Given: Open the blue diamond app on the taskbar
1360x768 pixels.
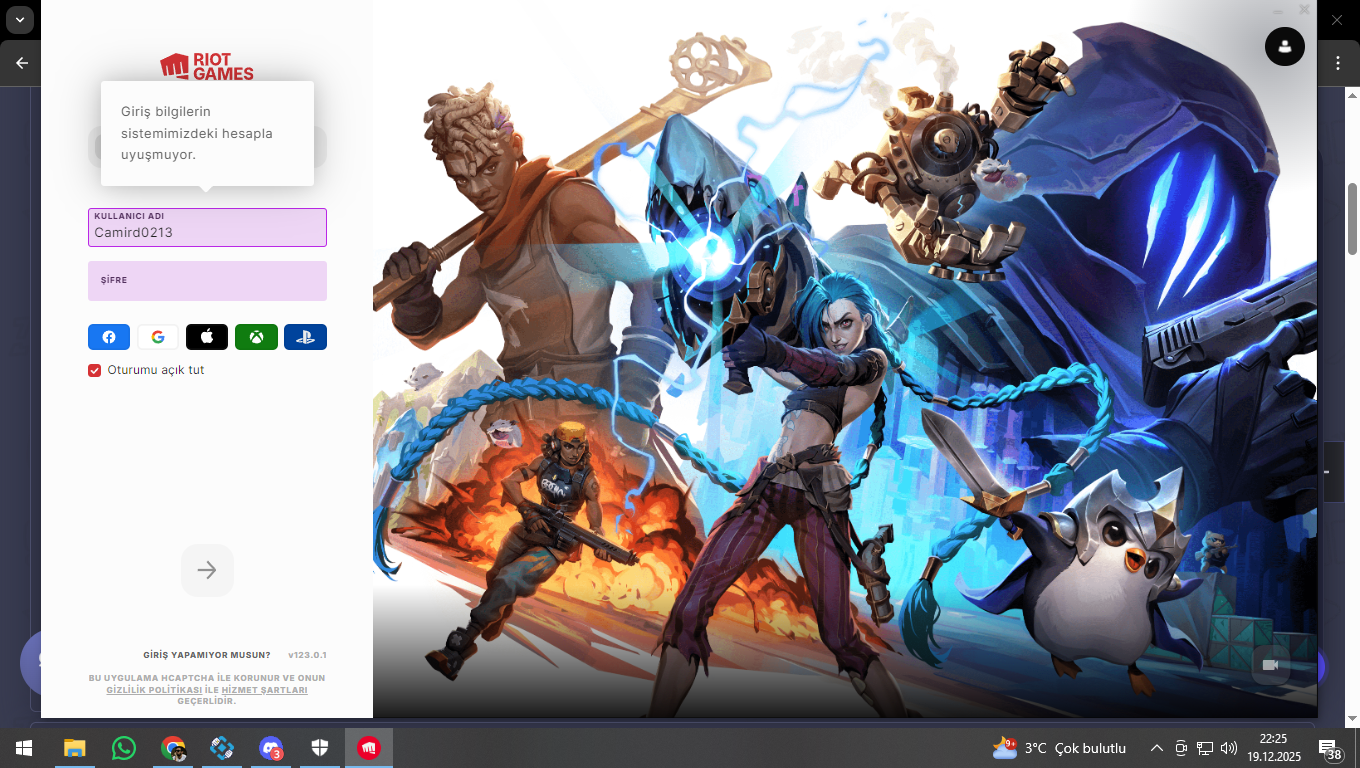Looking at the screenshot, I should click(222, 748).
